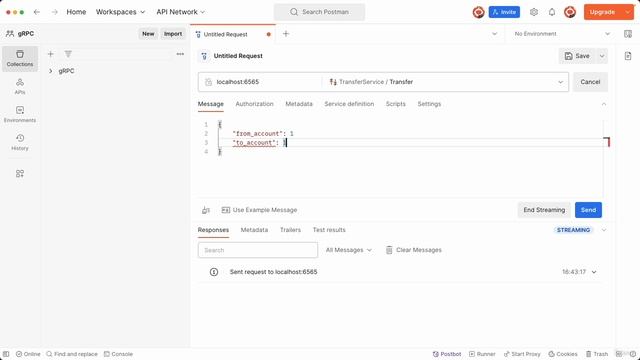Screen dimensions: 640x360
Task: Click the Invite button
Action: (x=504, y=12)
